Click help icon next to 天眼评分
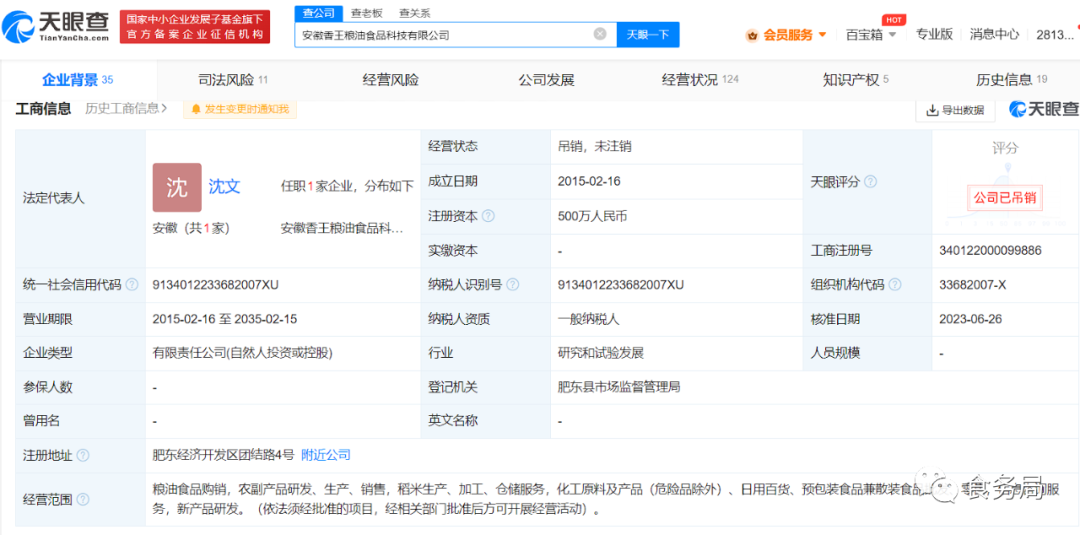Image resolution: width=1080 pixels, height=535 pixels. tap(871, 182)
